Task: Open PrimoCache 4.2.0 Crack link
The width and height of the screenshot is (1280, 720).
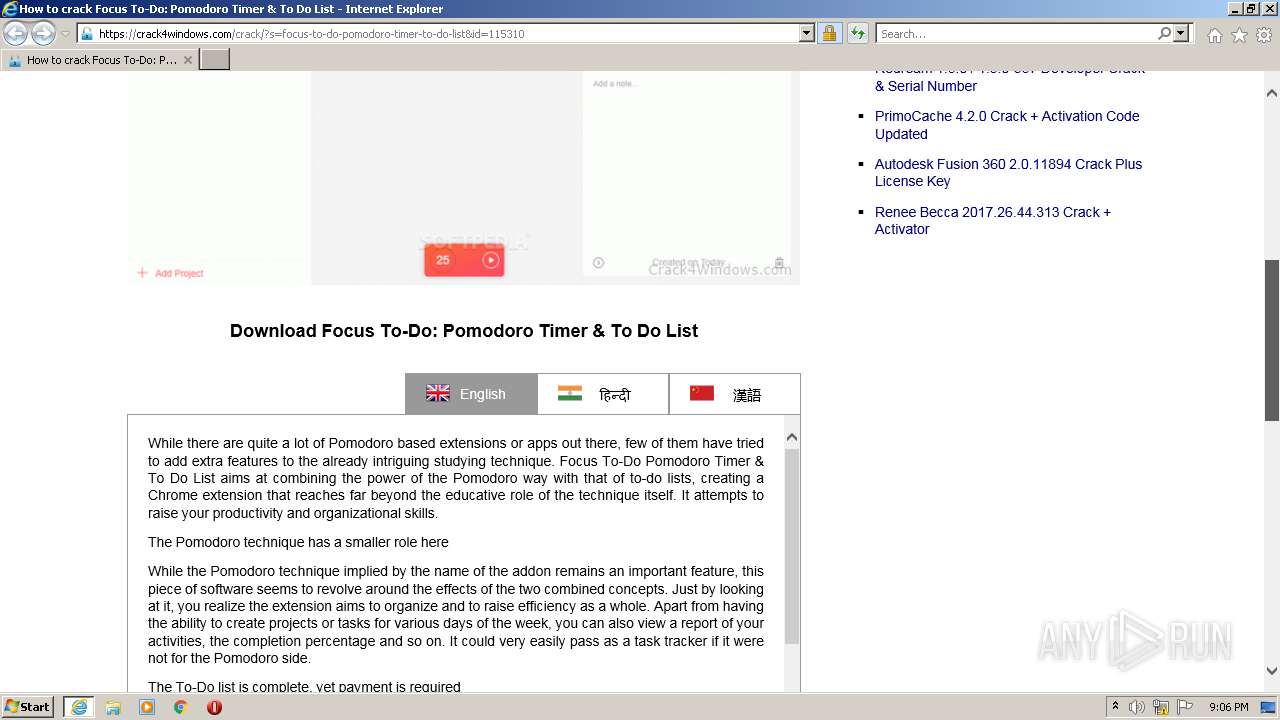Action: point(1007,125)
